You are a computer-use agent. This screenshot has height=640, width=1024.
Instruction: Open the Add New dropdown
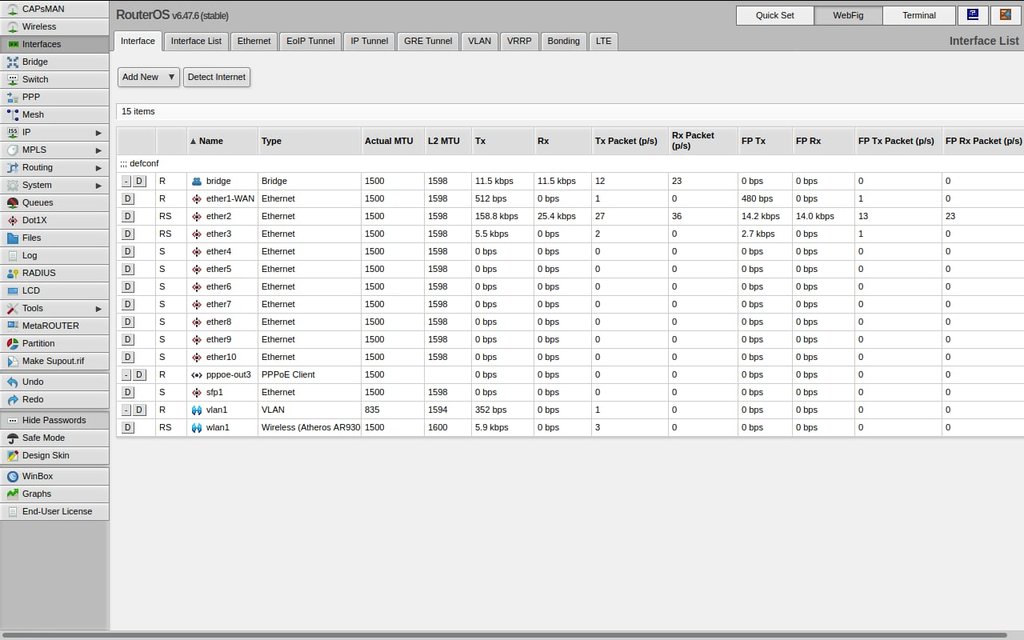(148, 77)
